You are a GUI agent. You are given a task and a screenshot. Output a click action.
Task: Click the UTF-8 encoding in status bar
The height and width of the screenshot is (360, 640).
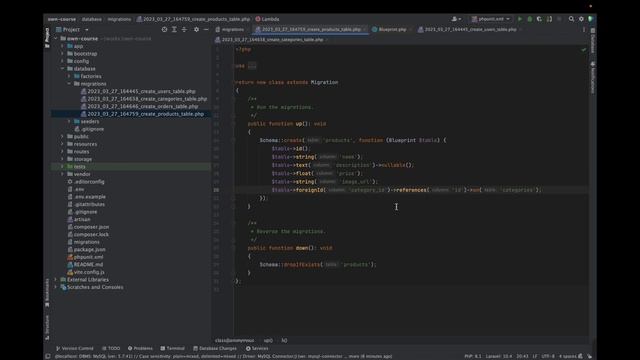click(548, 356)
